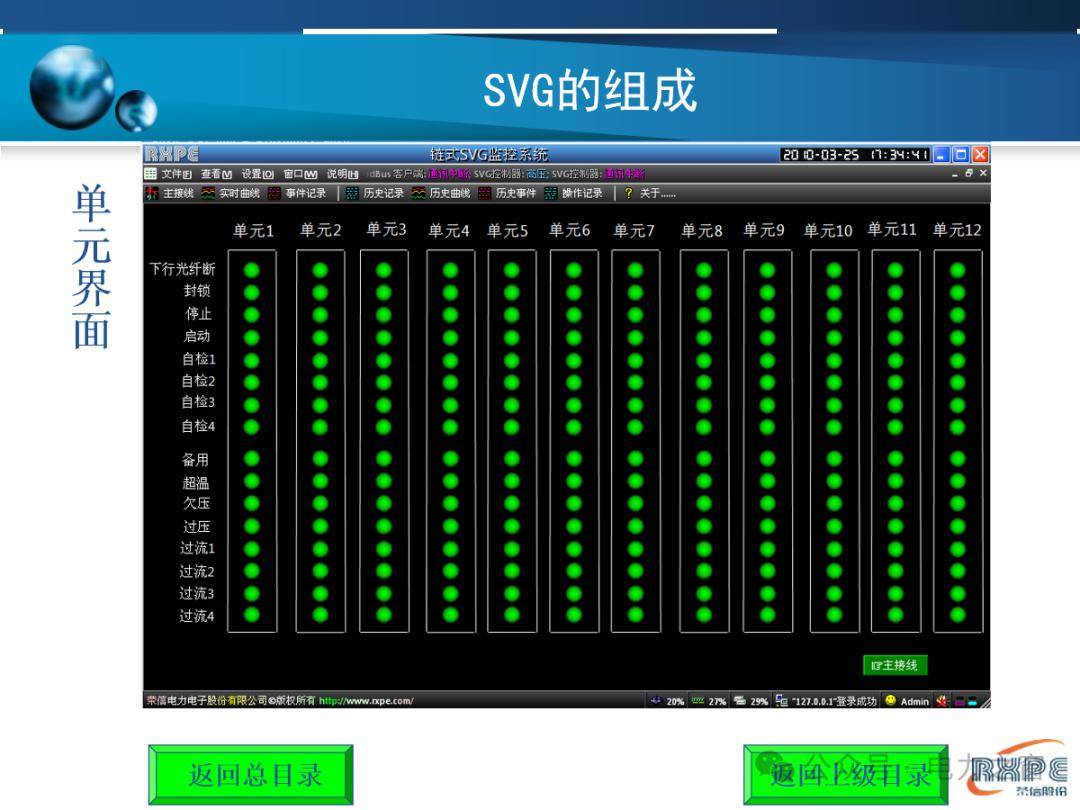Click the 返回总目录 button
1080x810 pixels.
click(251, 775)
